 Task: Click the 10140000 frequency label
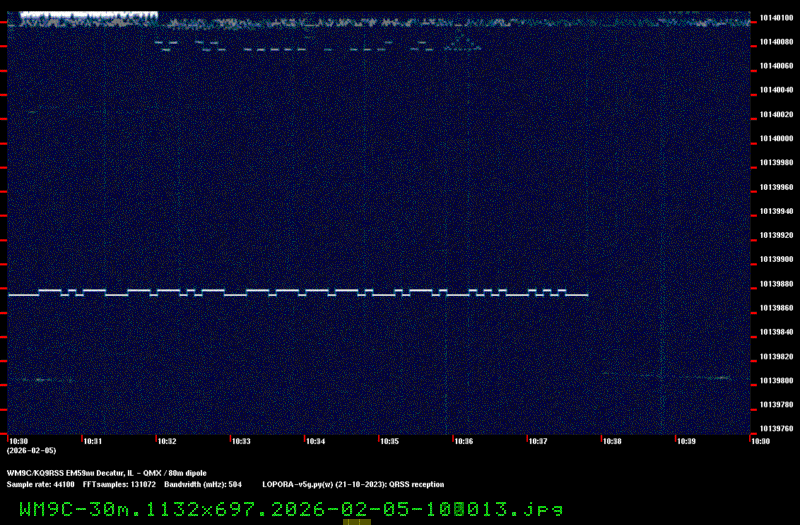click(x=776, y=138)
